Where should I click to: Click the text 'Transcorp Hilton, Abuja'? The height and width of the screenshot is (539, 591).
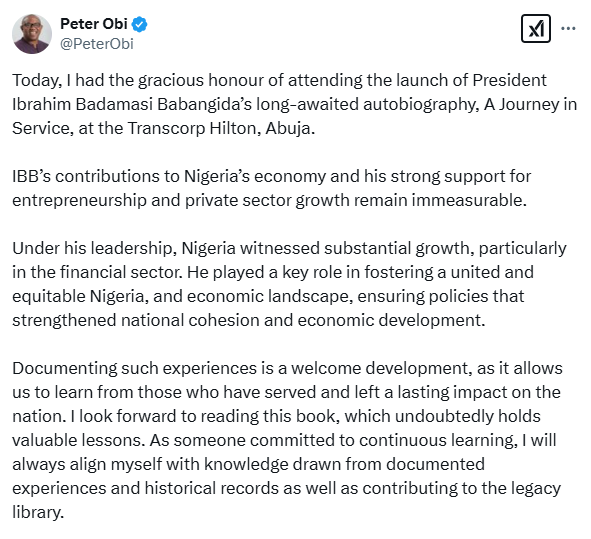pos(220,129)
